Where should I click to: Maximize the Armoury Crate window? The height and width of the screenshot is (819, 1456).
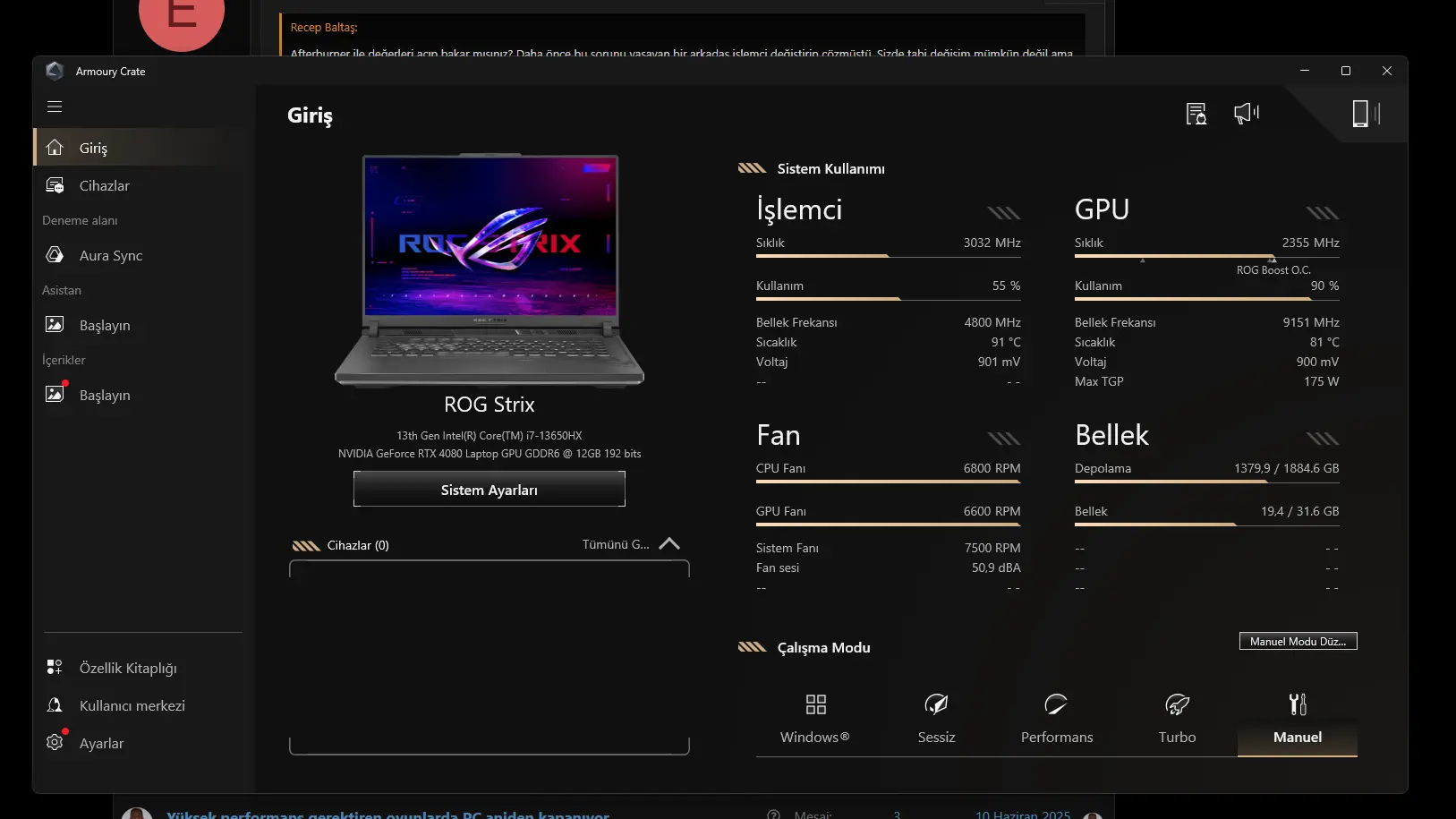[x=1346, y=71]
